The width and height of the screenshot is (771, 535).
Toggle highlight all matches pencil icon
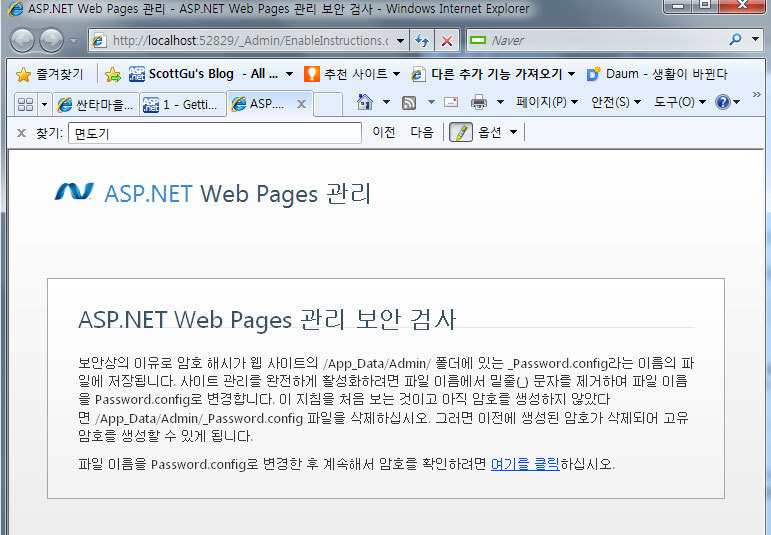461,132
